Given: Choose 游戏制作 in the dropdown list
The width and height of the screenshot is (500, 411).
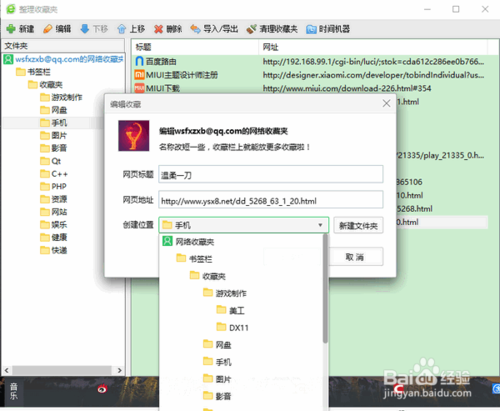Looking at the screenshot, I should [x=225, y=293].
